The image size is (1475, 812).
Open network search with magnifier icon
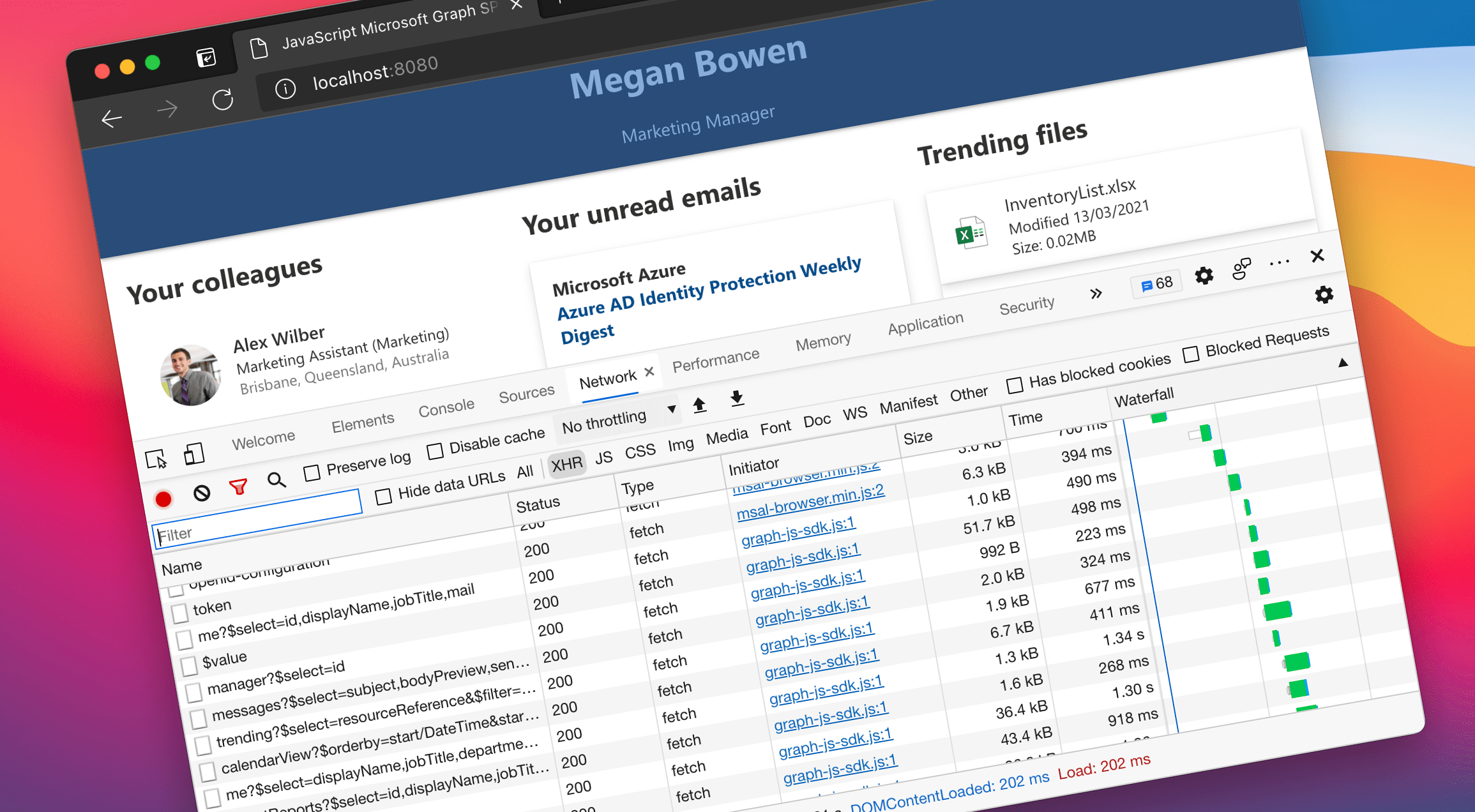pos(276,479)
